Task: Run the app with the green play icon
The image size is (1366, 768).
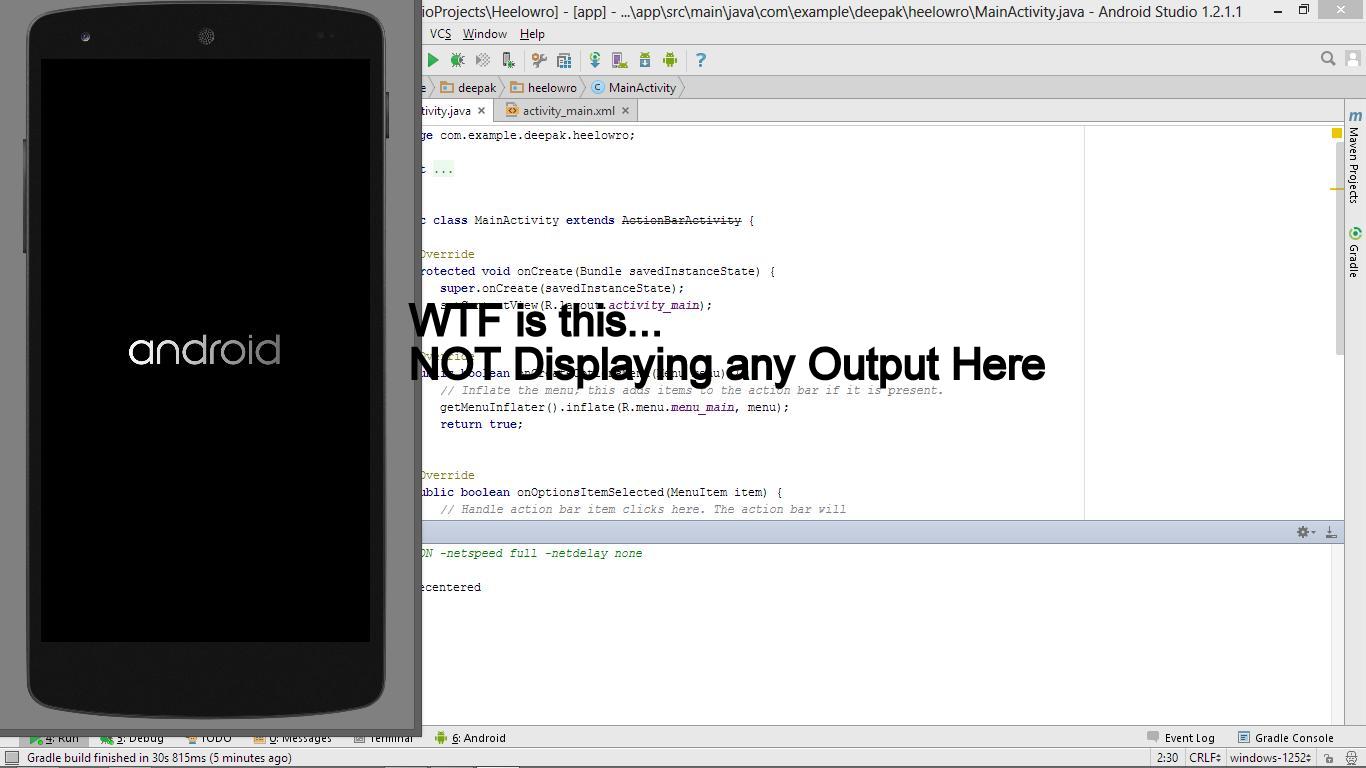Action: pyautogui.click(x=433, y=60)
